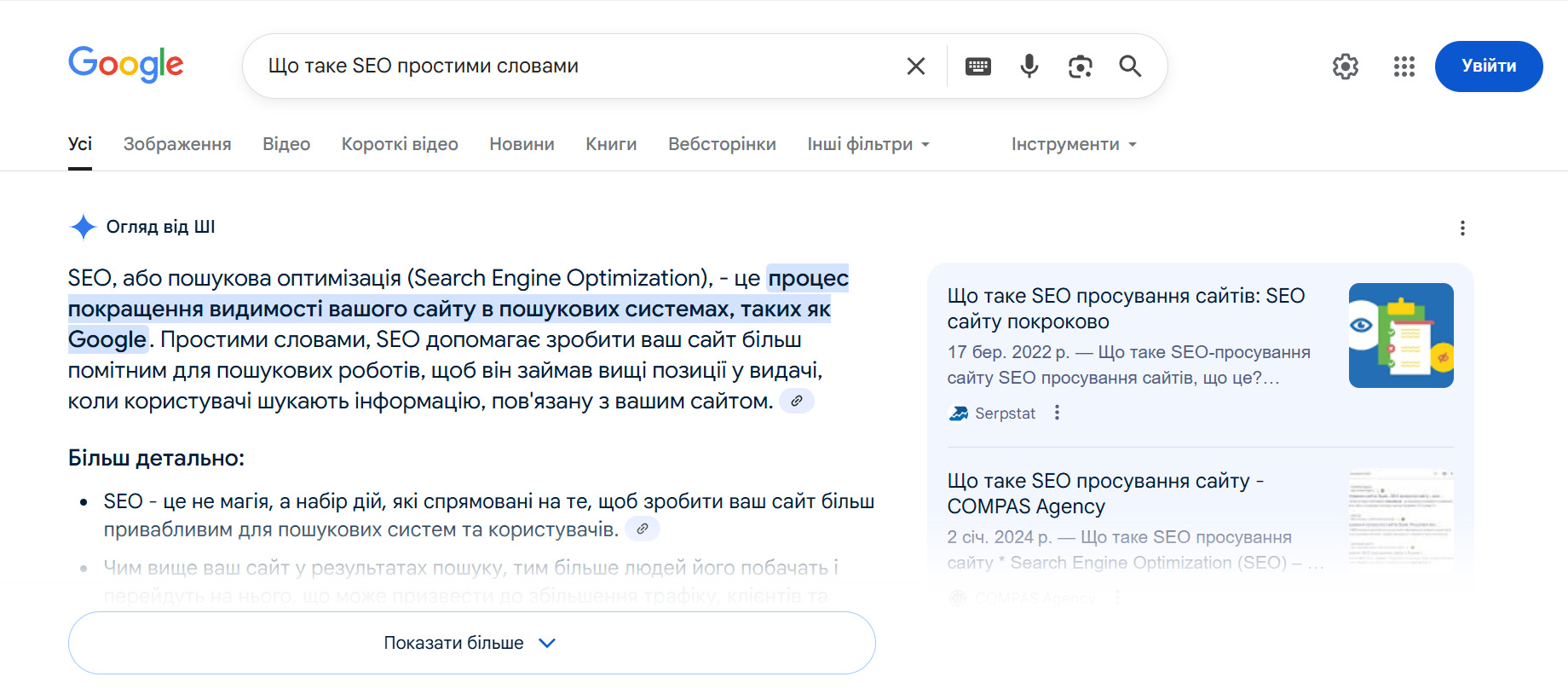Image resolution: width=1568 pixels, height=700 pixels.
Task: Open Serpstat article thumbnail image
Action: tap(1401, 335)
